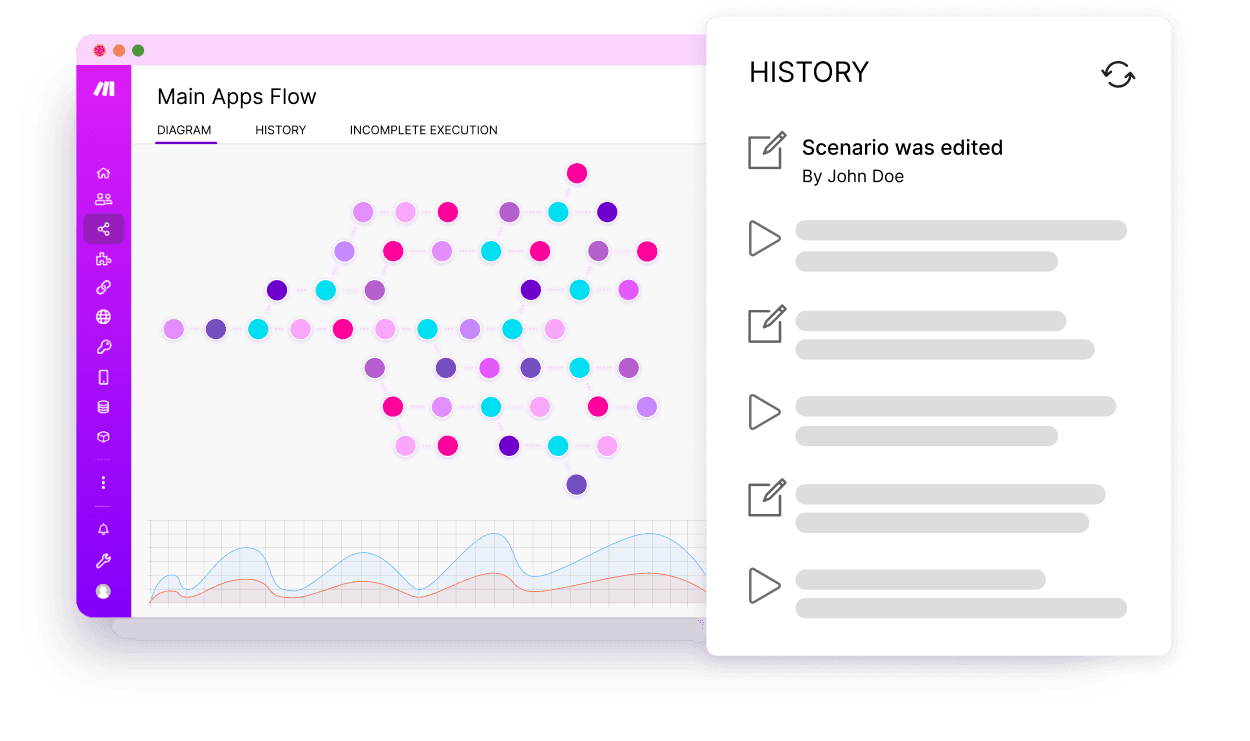
Task: Select the magenta node atop the diagram
Action: click(577, 172)
